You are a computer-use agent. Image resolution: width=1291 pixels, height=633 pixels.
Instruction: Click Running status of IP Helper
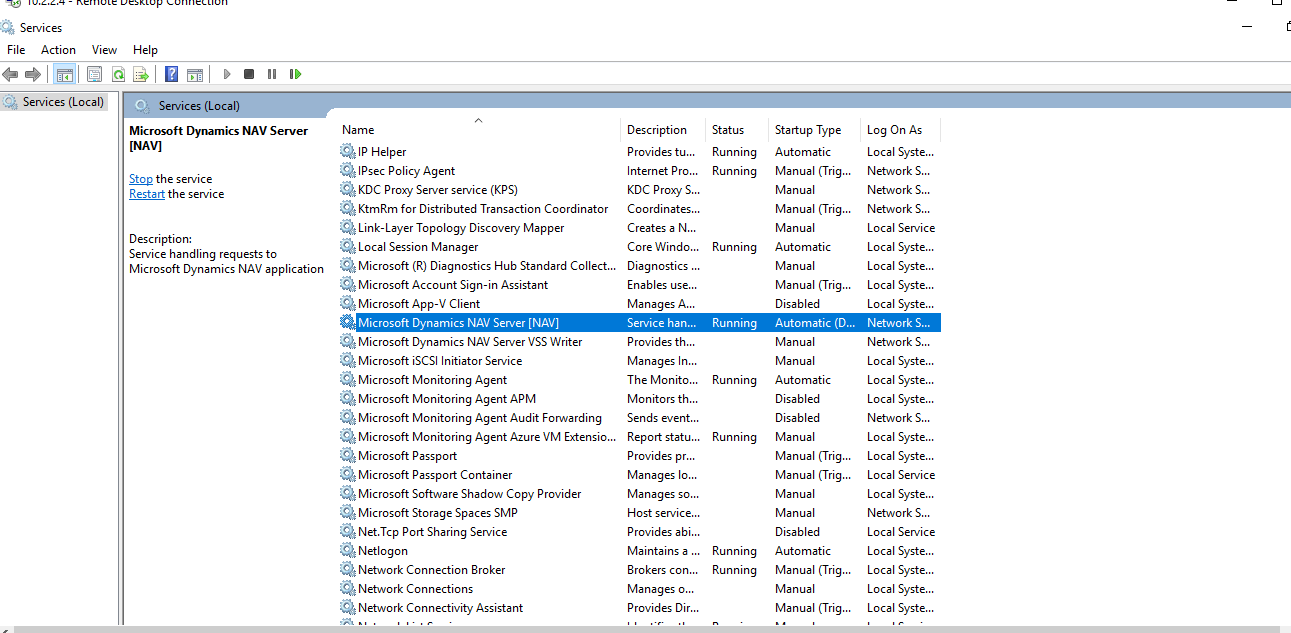click(x=734, y=152)
